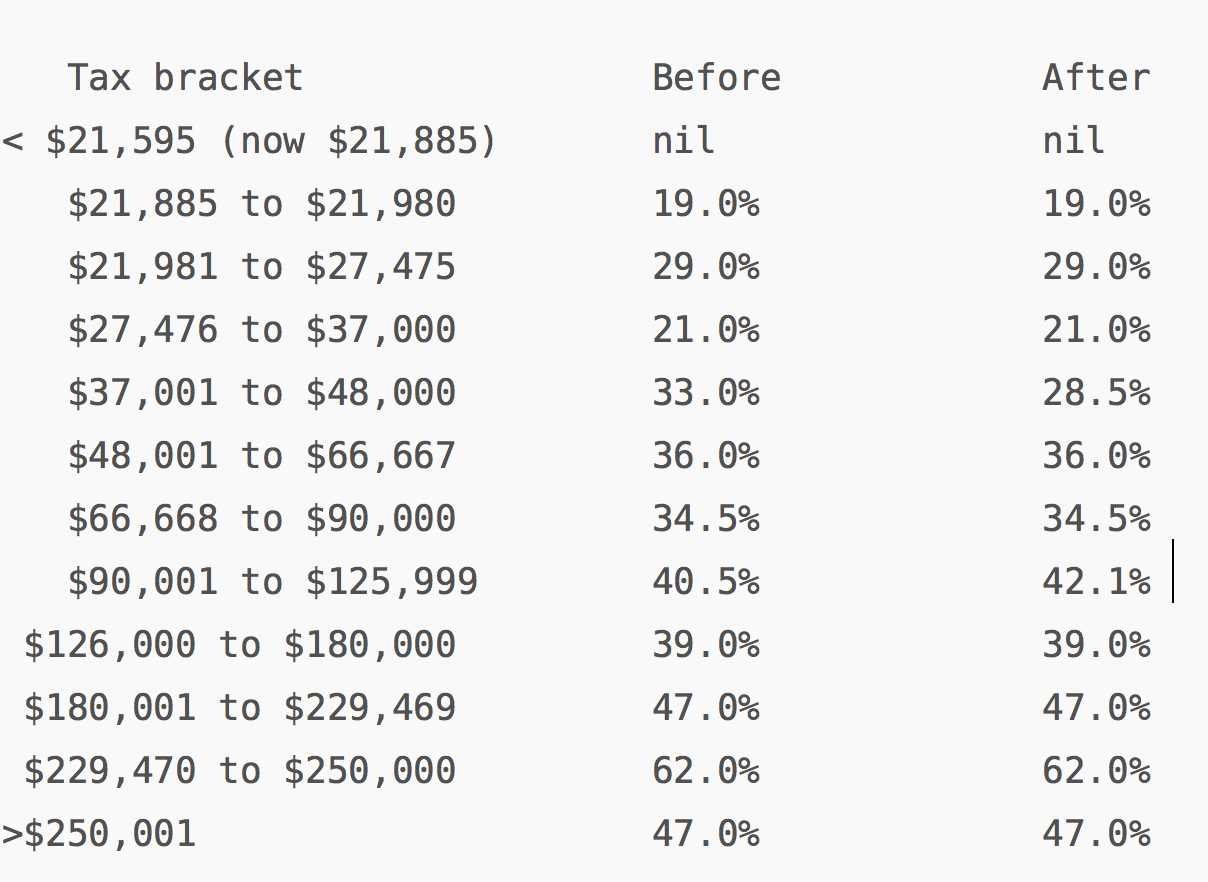Select the "$21,981 to $27,475" bracket text

[x=262, y=267]
